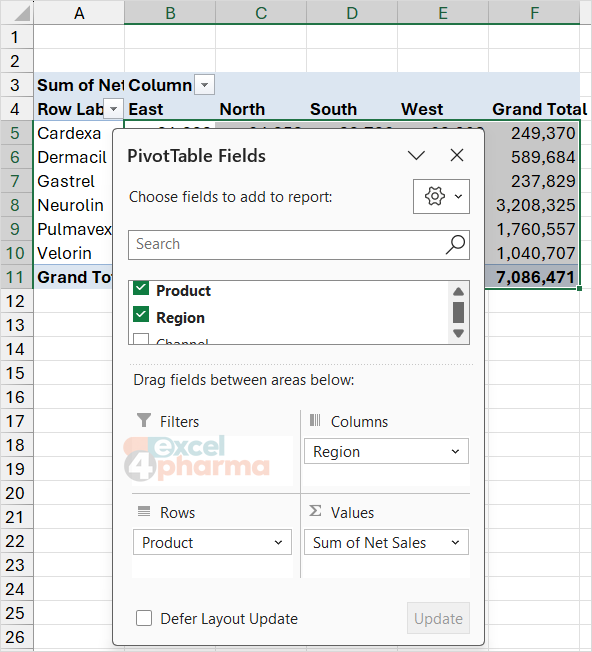Viewport: 592px width, 652px height.
Task: Tick the Channel field checkbox
Action: tap(141, 339)
